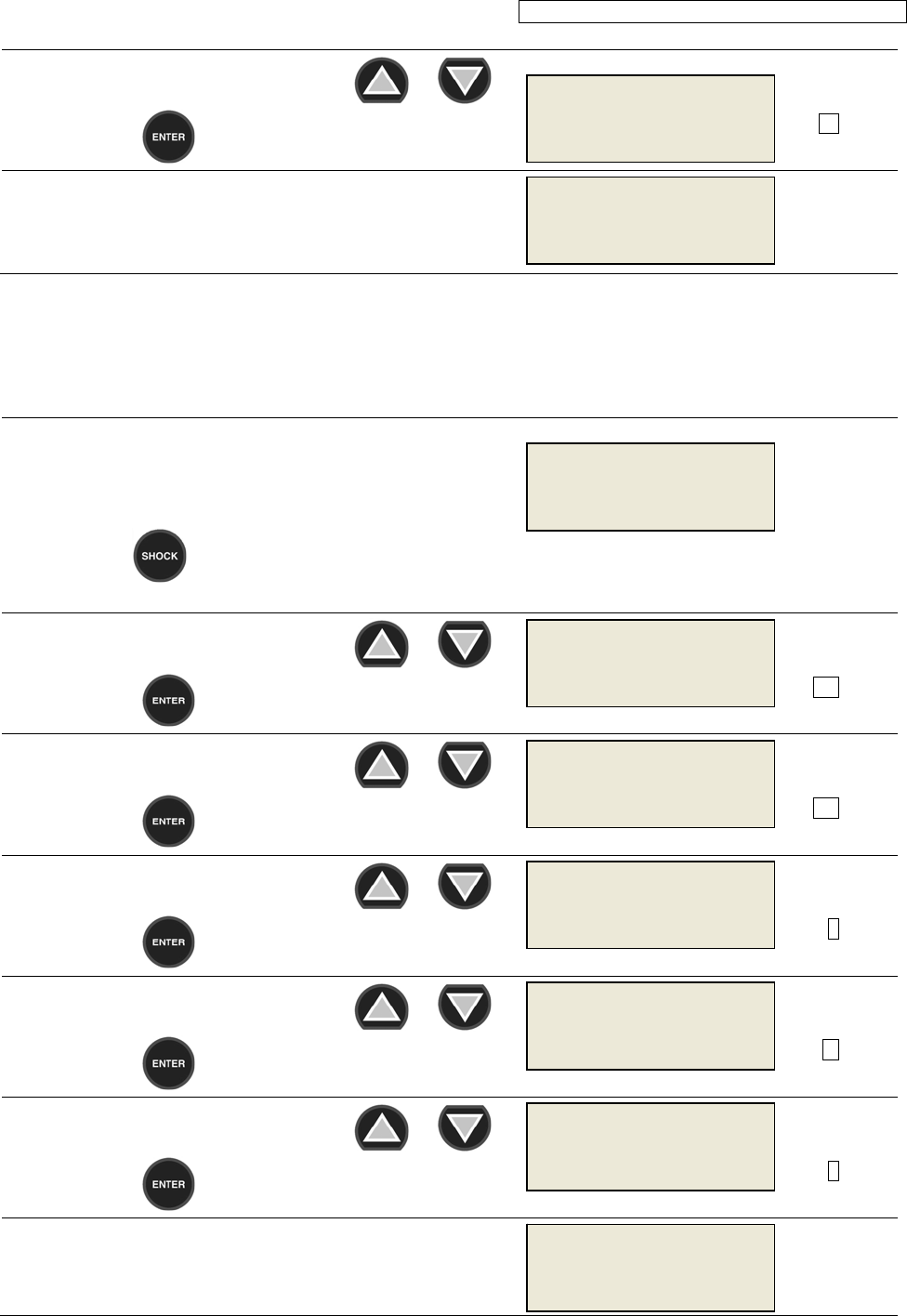Tick the bottom-most small checkbox at right
907x1316 pixels.
834,1170
